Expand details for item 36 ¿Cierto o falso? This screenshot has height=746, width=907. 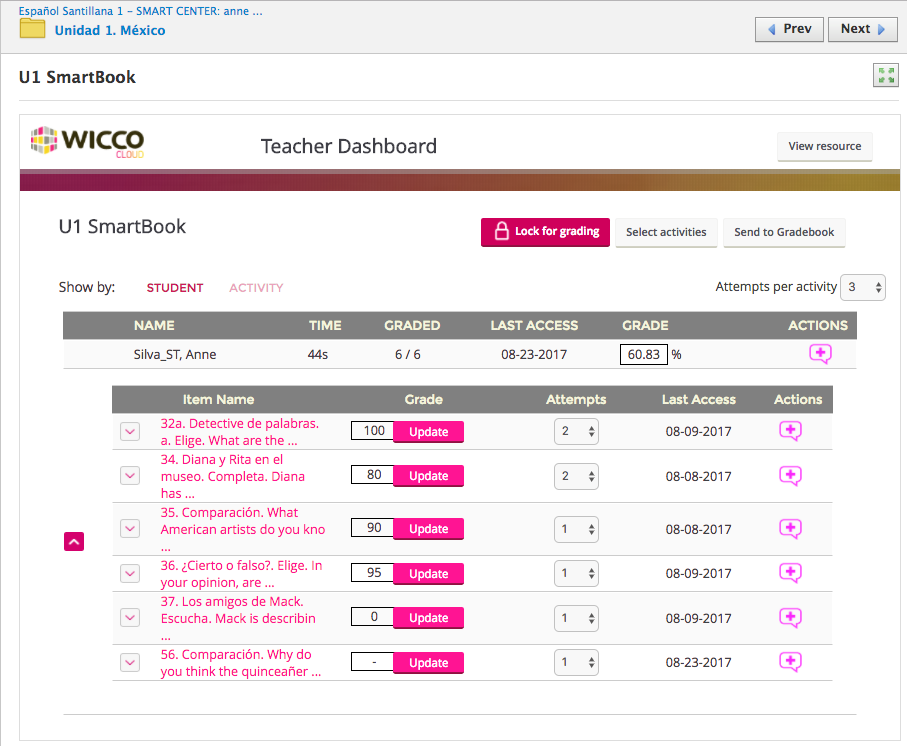pyautogui.click(x=130, y=574)
